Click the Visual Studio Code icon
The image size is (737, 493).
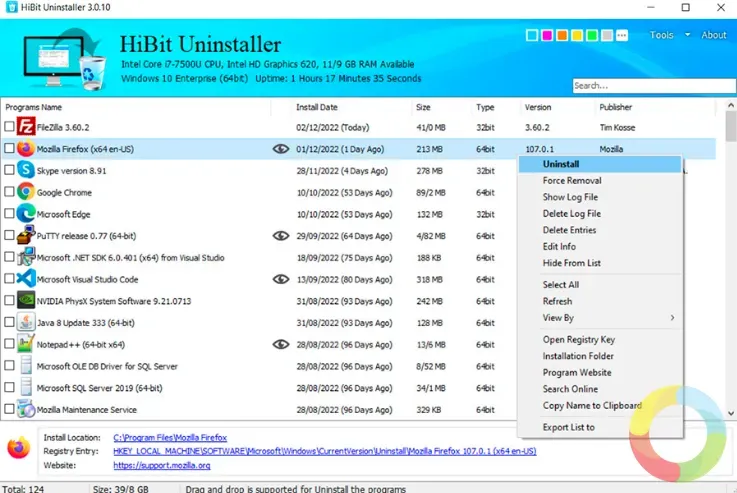point(26,279)
